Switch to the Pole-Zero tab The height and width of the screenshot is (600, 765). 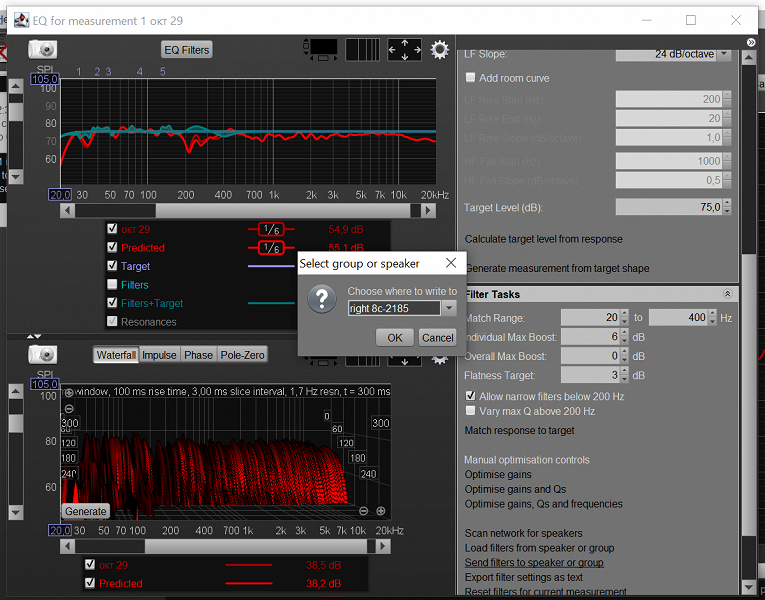tap(242, 355)
